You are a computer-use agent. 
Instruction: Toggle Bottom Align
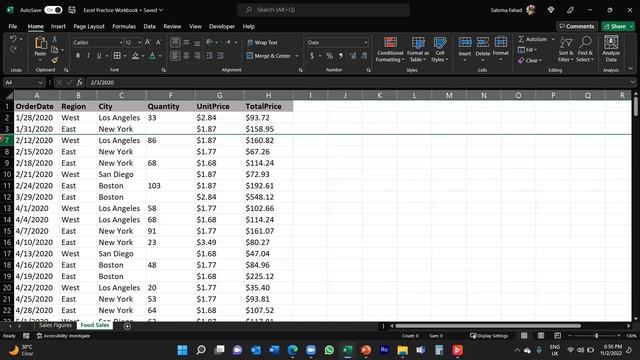coord(197,42)
